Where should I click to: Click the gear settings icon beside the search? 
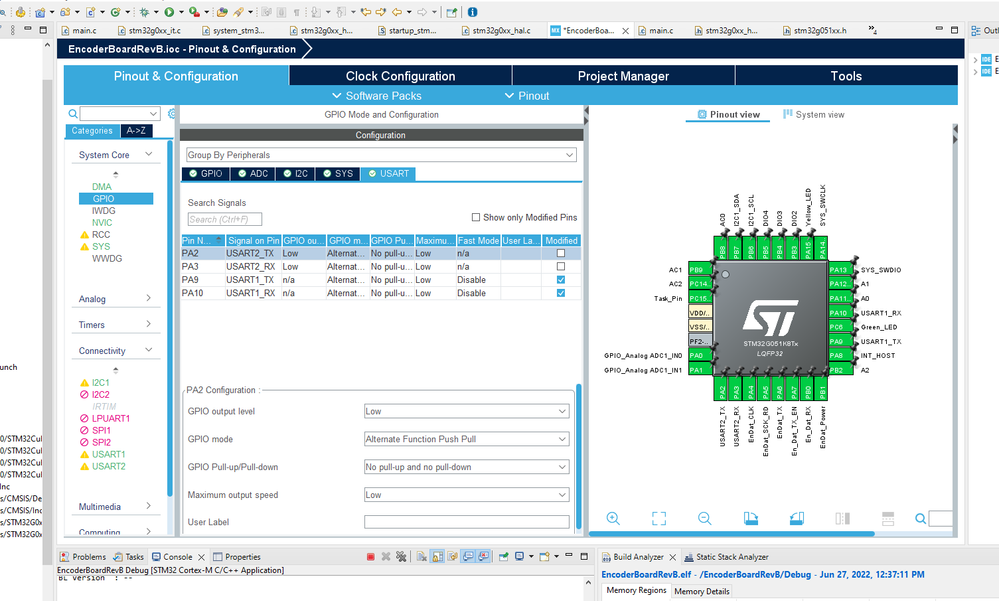pyautogui.click(x=171, y=113)
